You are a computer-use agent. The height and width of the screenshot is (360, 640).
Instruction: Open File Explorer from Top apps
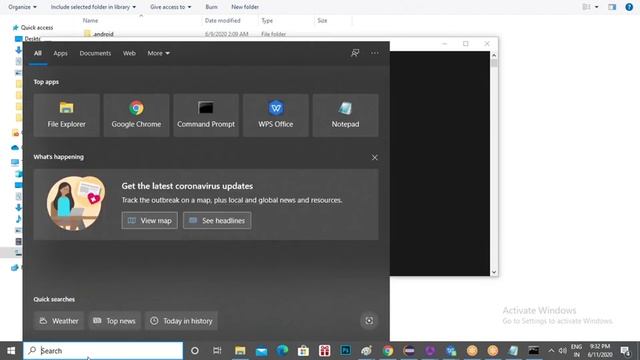coord(67,115)
